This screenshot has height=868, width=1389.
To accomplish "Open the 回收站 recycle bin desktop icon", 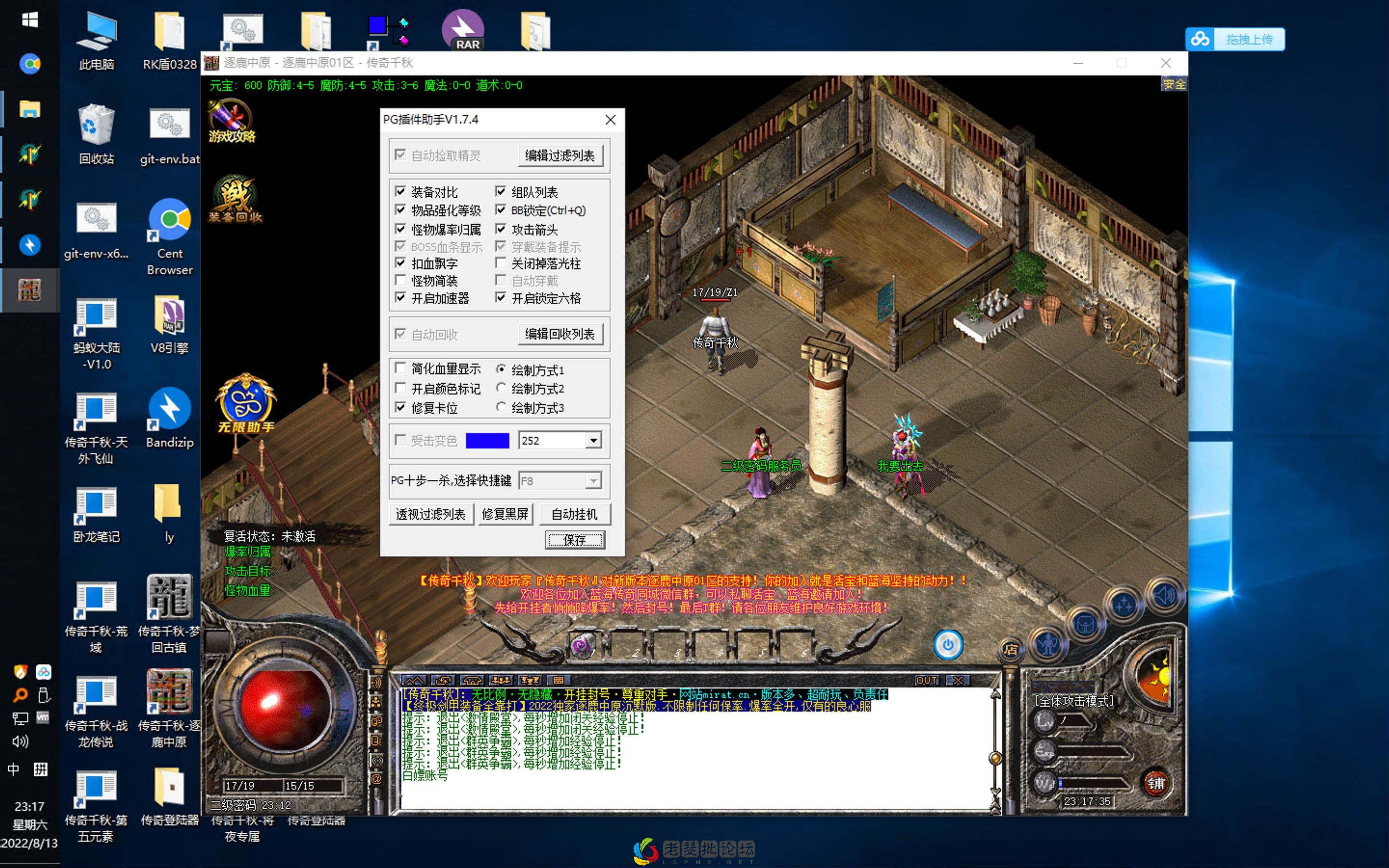I will click(96, 135).
